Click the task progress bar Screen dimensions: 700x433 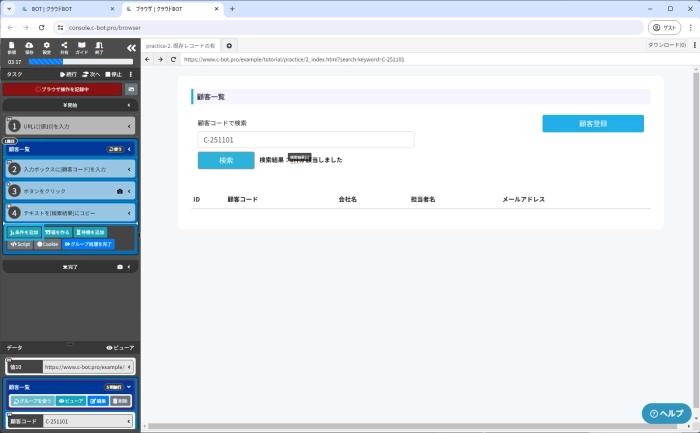click(x=82, y=61)
